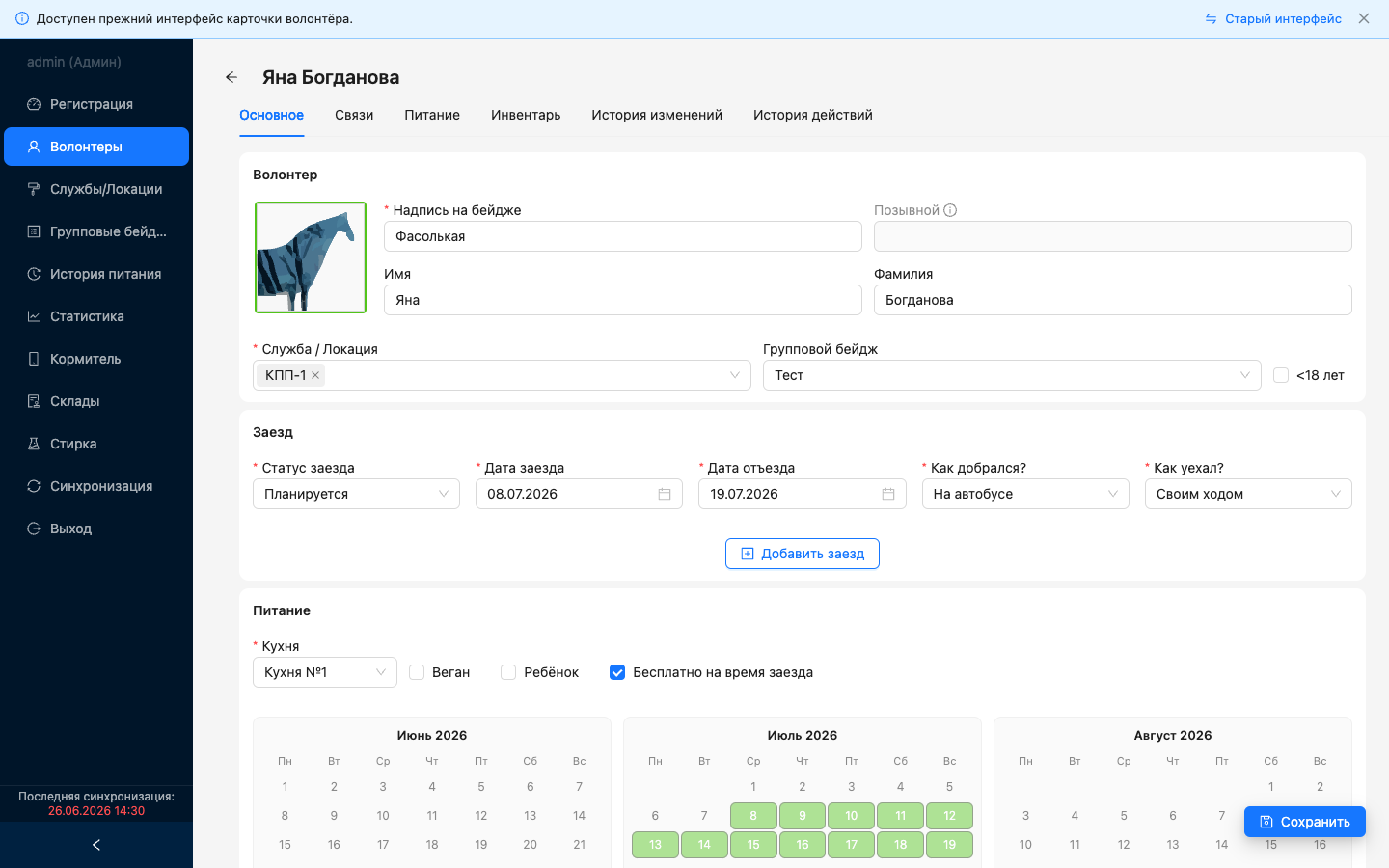Expand the Кухня №1 dropdown
This screenshot has width=1389, height=868.
click(325, 672)
